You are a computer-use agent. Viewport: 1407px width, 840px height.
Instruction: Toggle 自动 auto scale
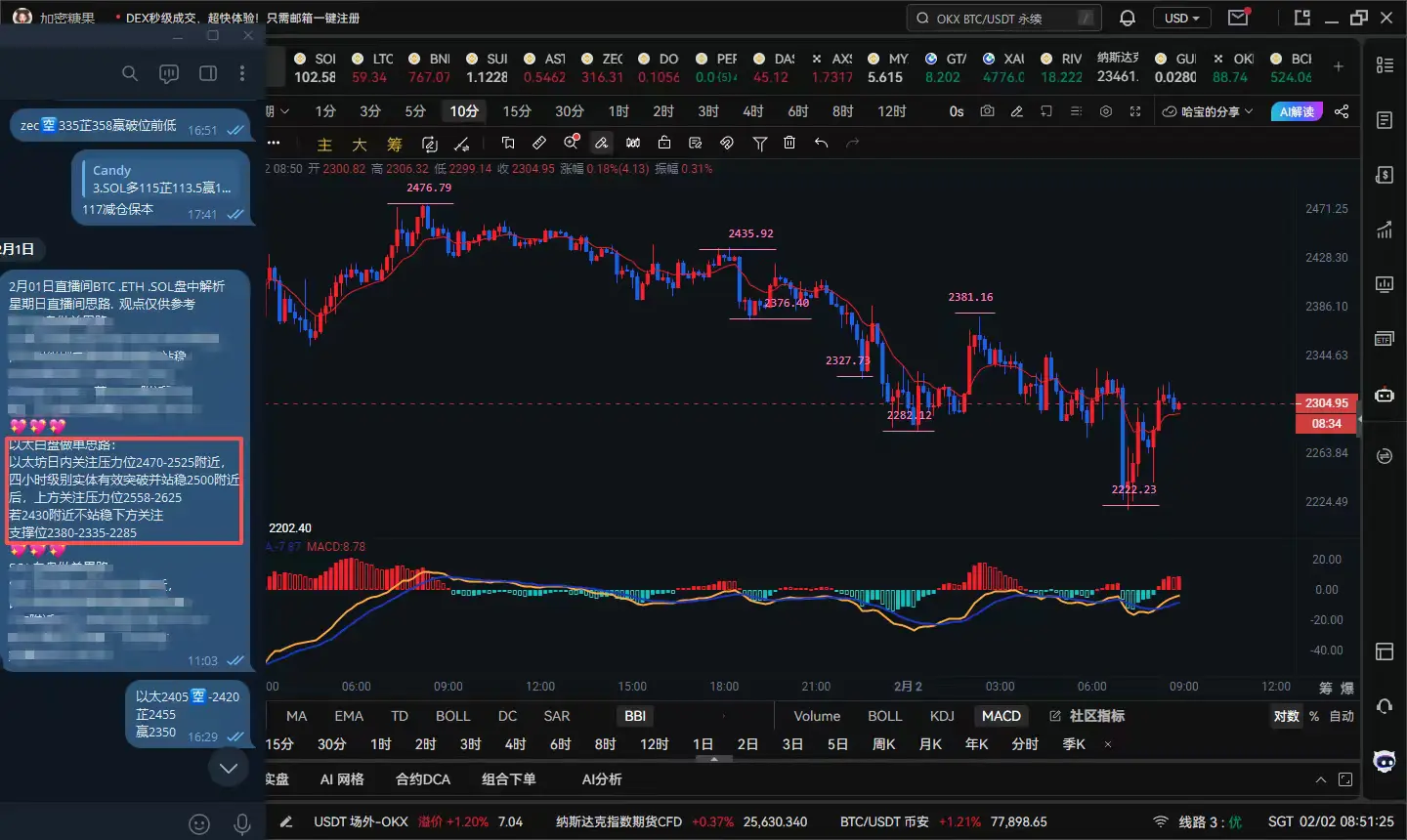tap(1343, 716)
